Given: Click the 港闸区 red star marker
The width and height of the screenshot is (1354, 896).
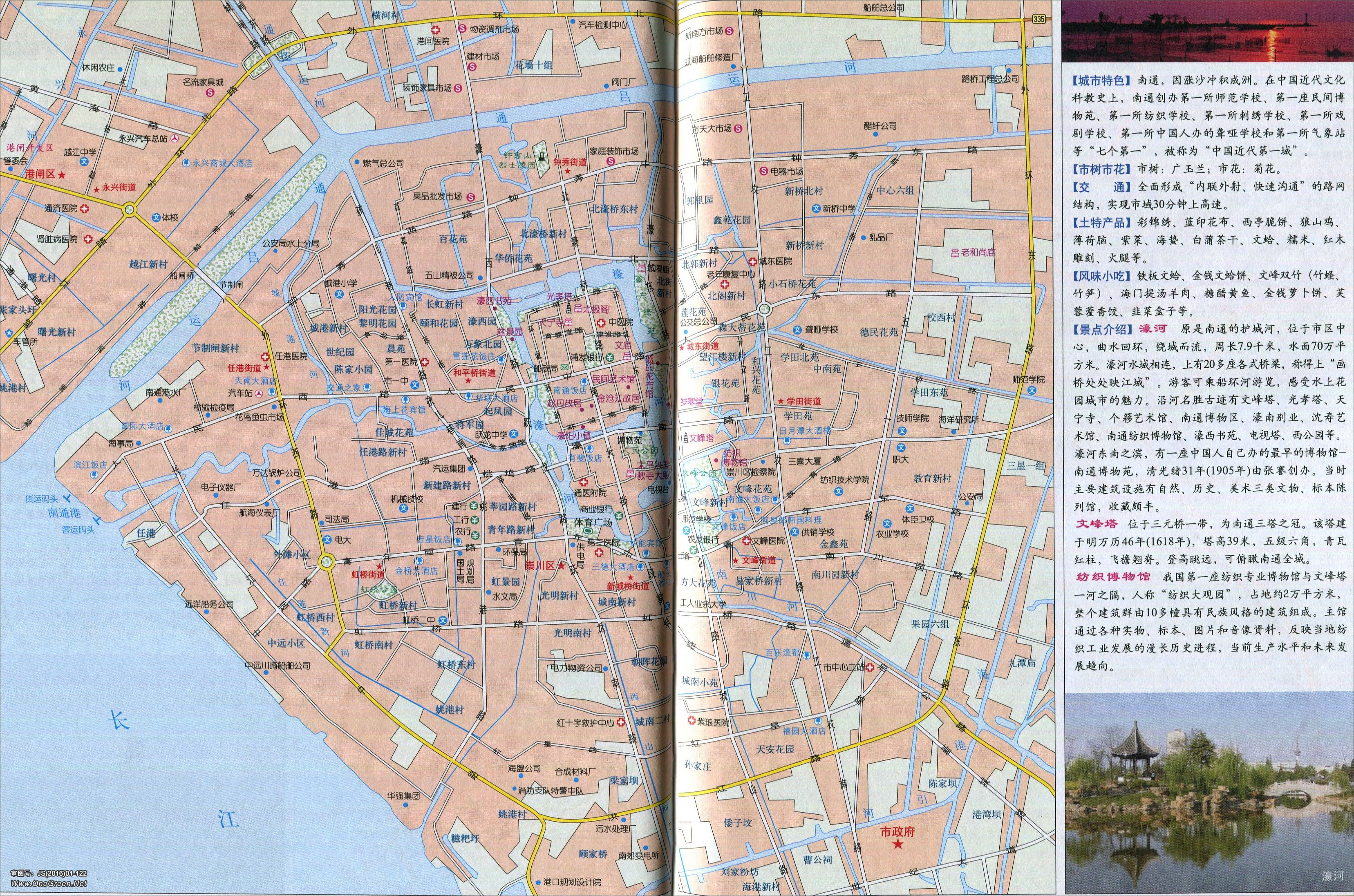Looking at the screenshot, I should (x=62, y=174).
